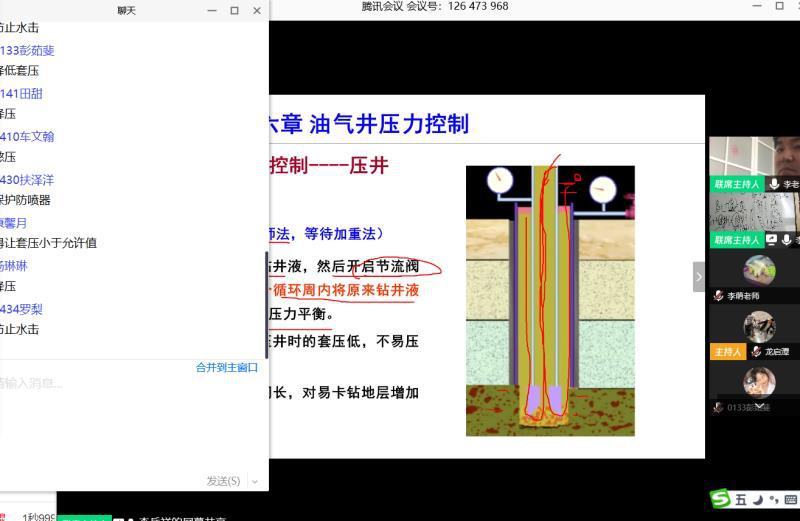Click the orange 主持人 host badge

[725, 352]
